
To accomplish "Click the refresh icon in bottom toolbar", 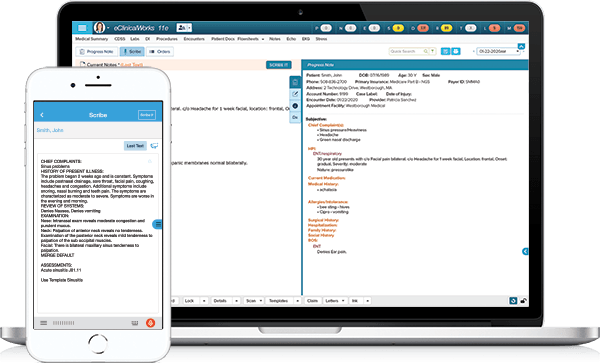I will (513, 301).
